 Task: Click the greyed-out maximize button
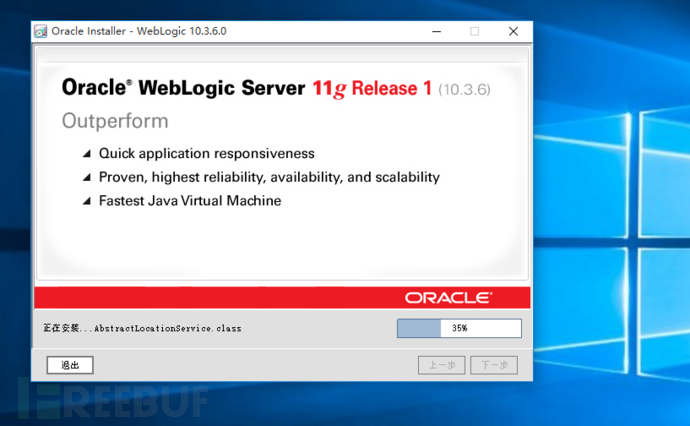point(474,31)
